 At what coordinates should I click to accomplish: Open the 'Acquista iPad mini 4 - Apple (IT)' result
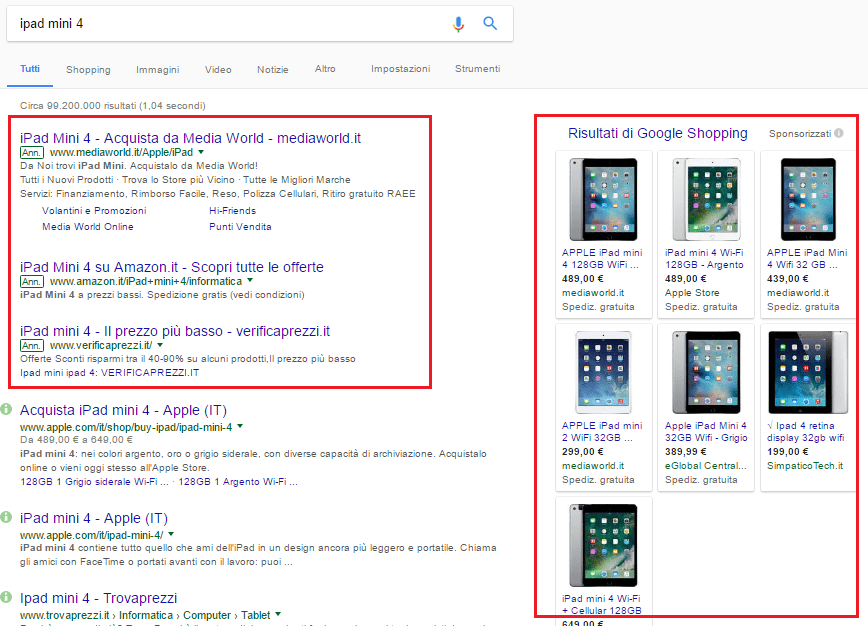[123, 410]
